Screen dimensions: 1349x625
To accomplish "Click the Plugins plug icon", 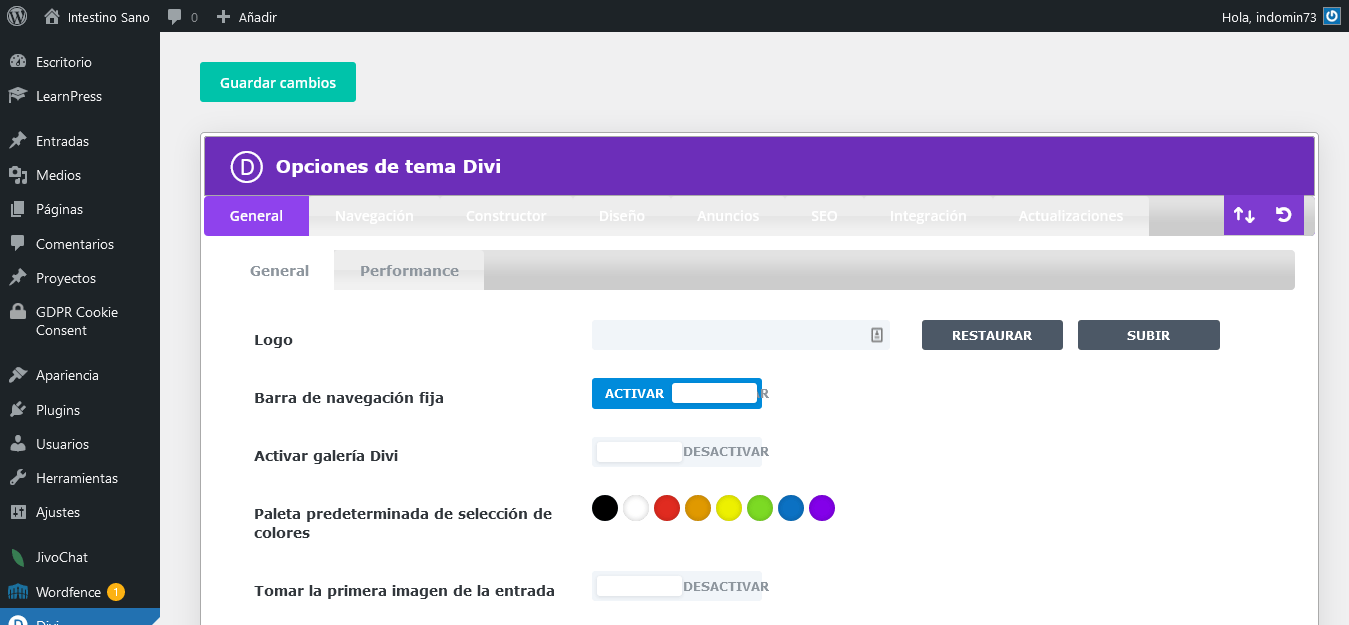I will tap(18, 410).
